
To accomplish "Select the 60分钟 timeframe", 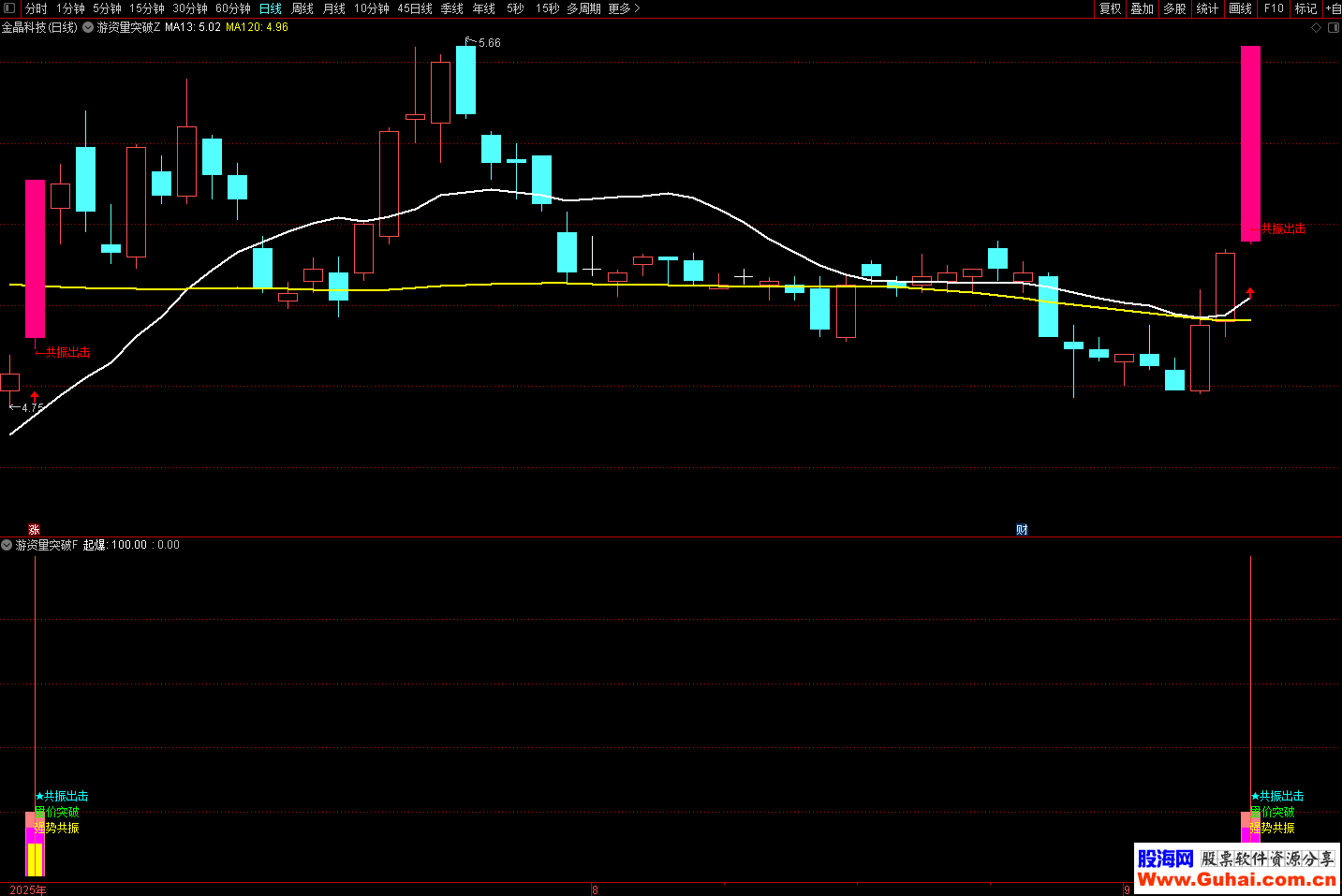I will [233, 8].
